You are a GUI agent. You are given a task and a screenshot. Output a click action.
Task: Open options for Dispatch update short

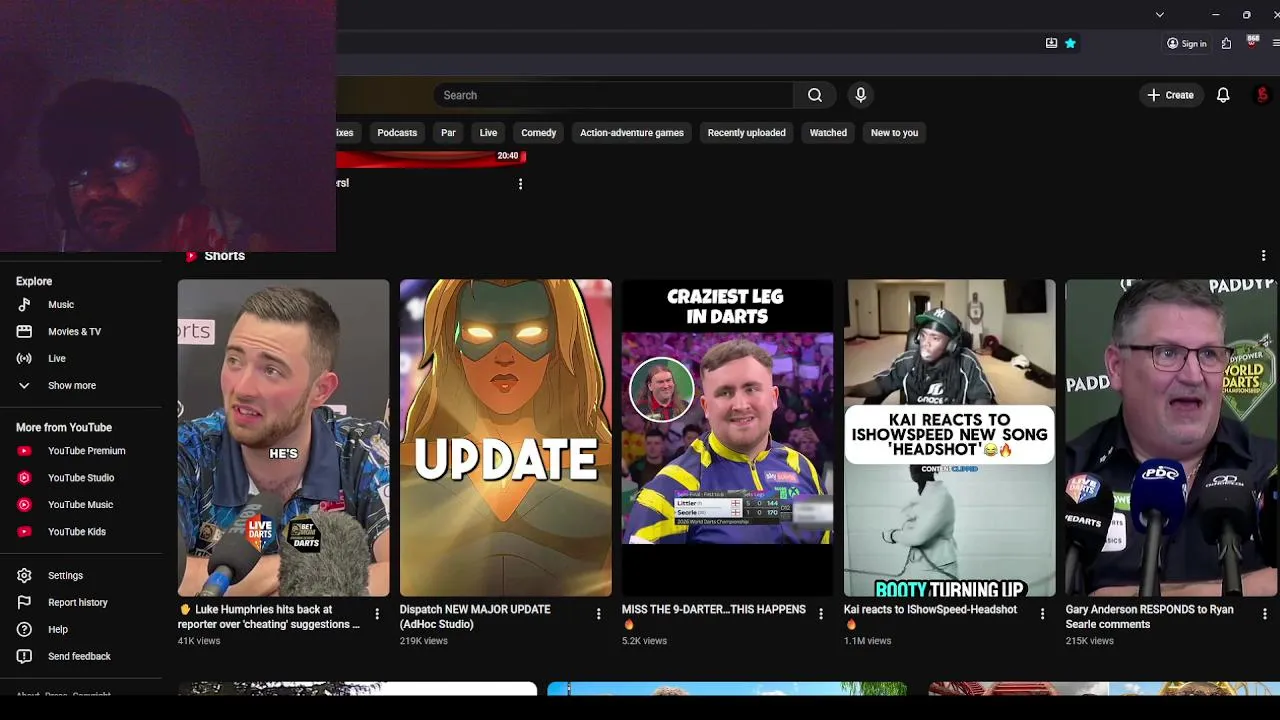tap(598, 614)
